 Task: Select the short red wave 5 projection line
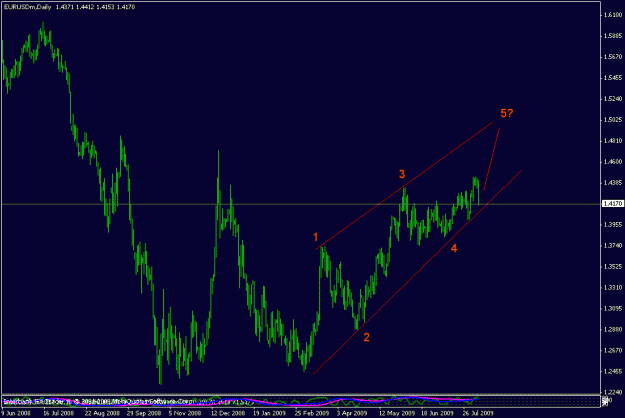coord(491,159)
